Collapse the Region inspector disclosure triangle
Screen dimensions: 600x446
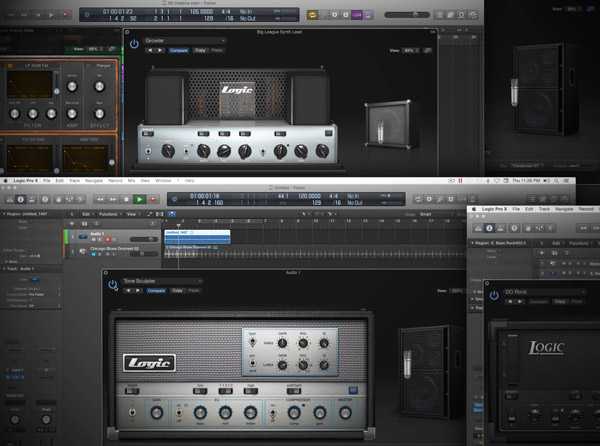3,214
